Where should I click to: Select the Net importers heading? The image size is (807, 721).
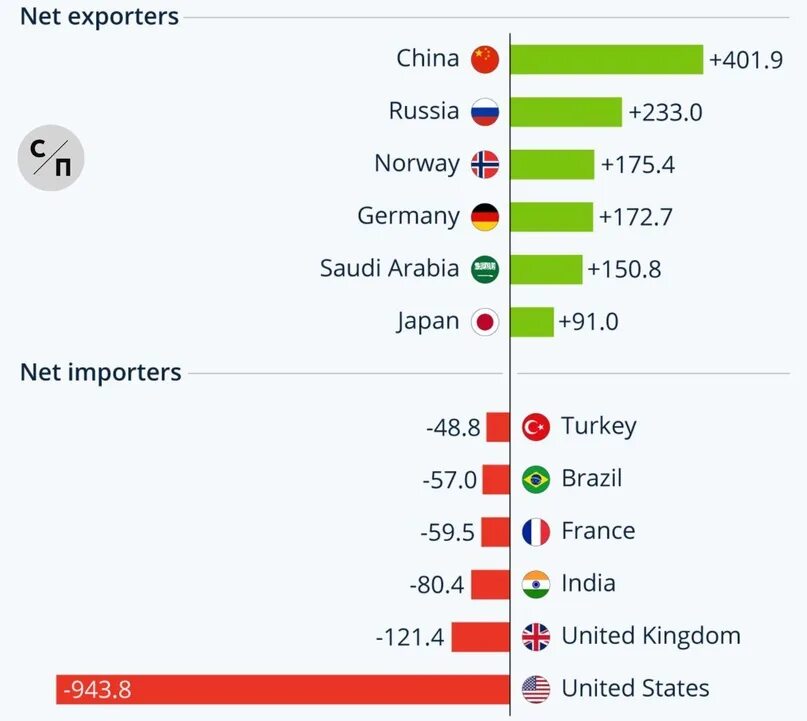(100, 372)
